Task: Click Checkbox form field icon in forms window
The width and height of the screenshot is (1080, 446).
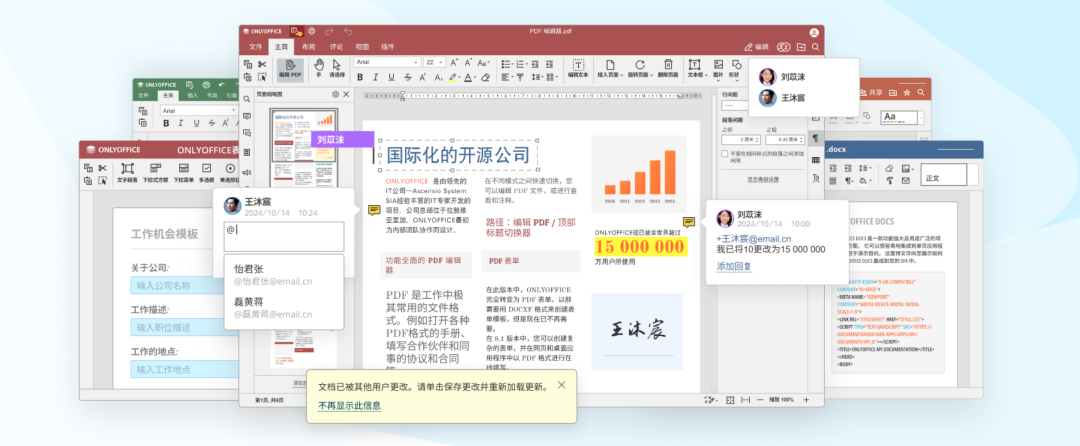Action: [x=207, y=171]
